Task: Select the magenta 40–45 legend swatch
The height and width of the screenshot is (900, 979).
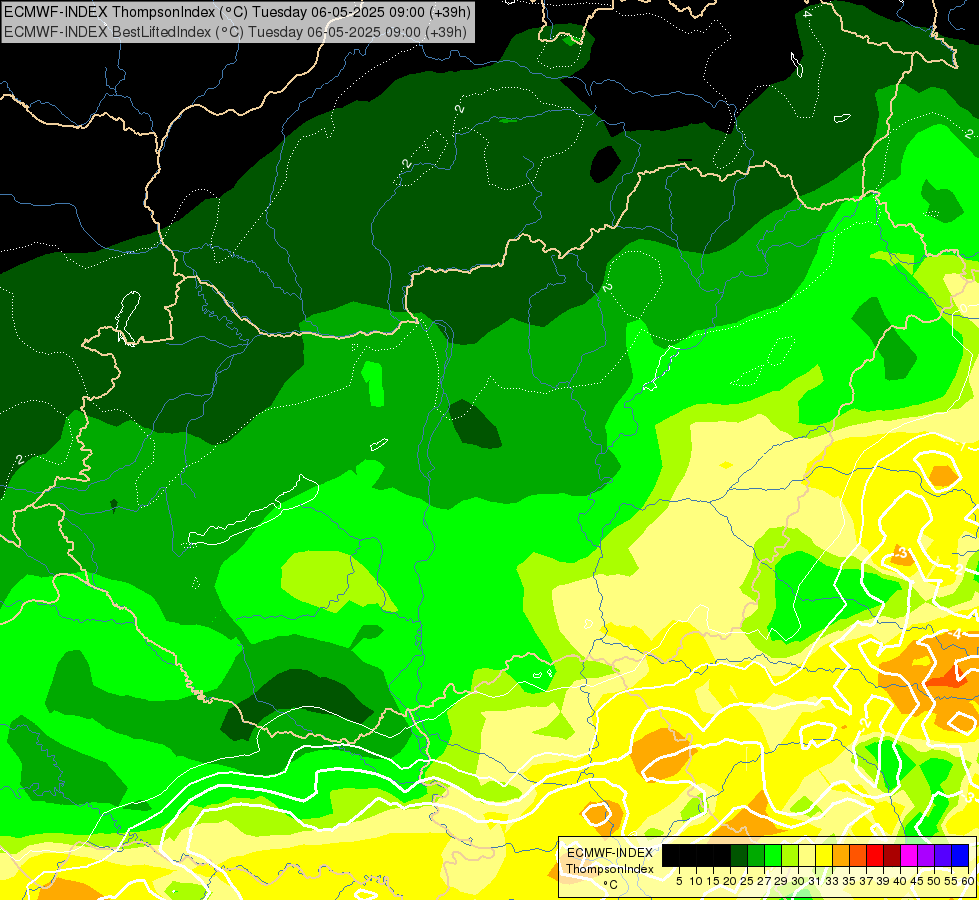Action: pyautogui.click(x=909, y=855)
